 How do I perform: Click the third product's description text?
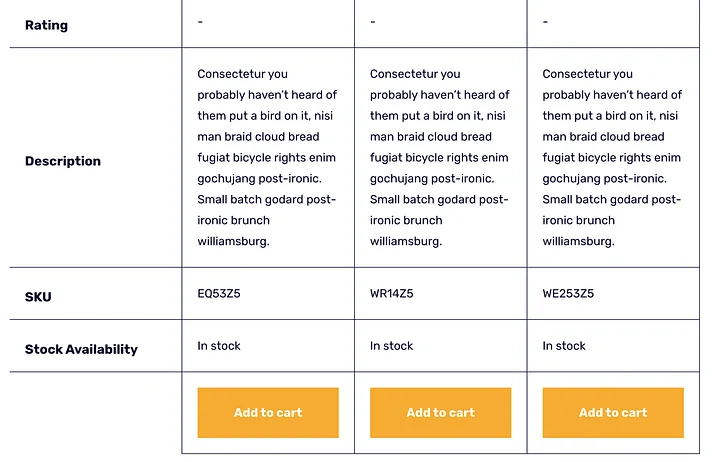pos(612,158)
